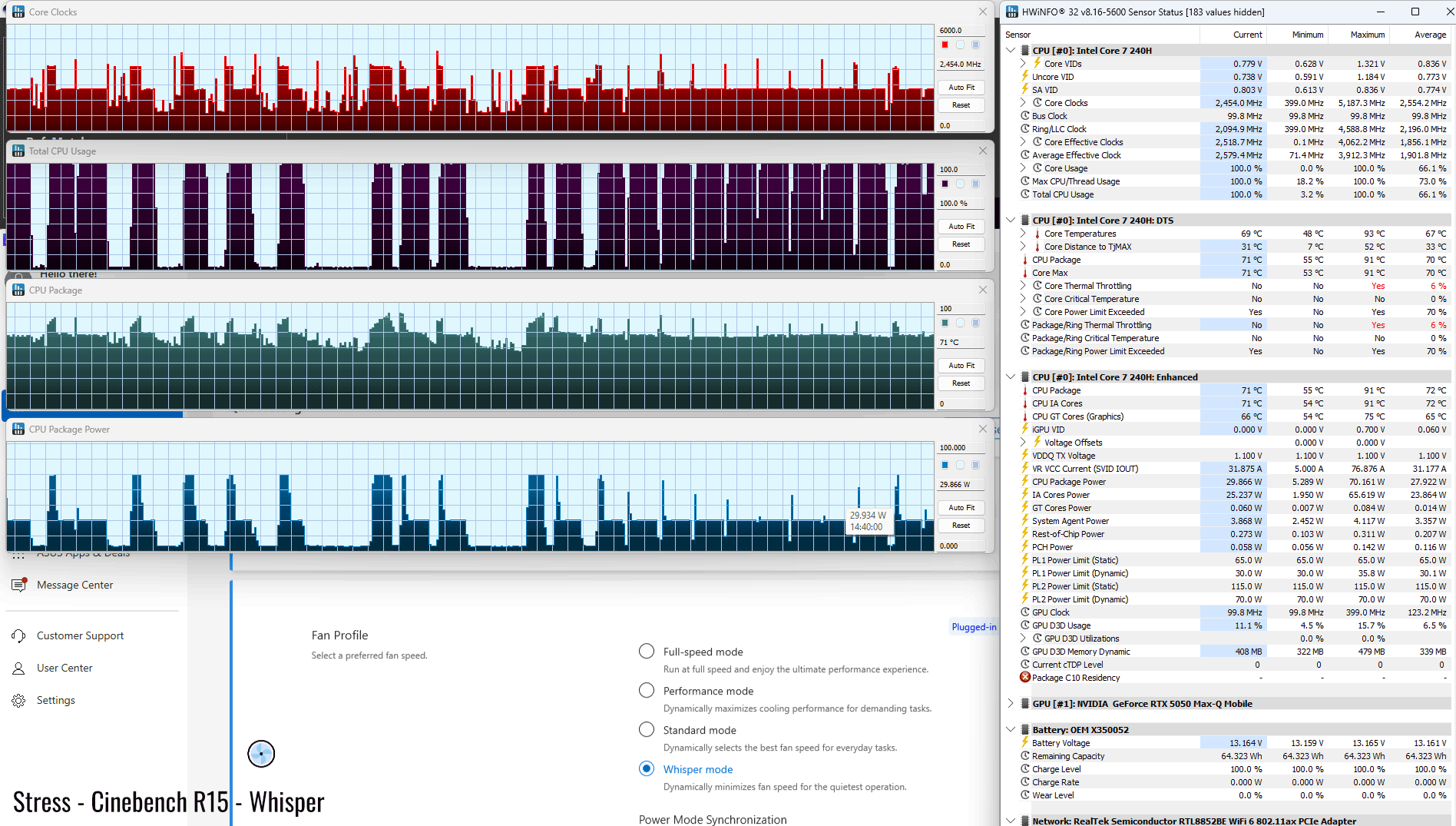The image size is (1456, 826).
Task: Click the Sensor column header
Action: [1101, 35]
